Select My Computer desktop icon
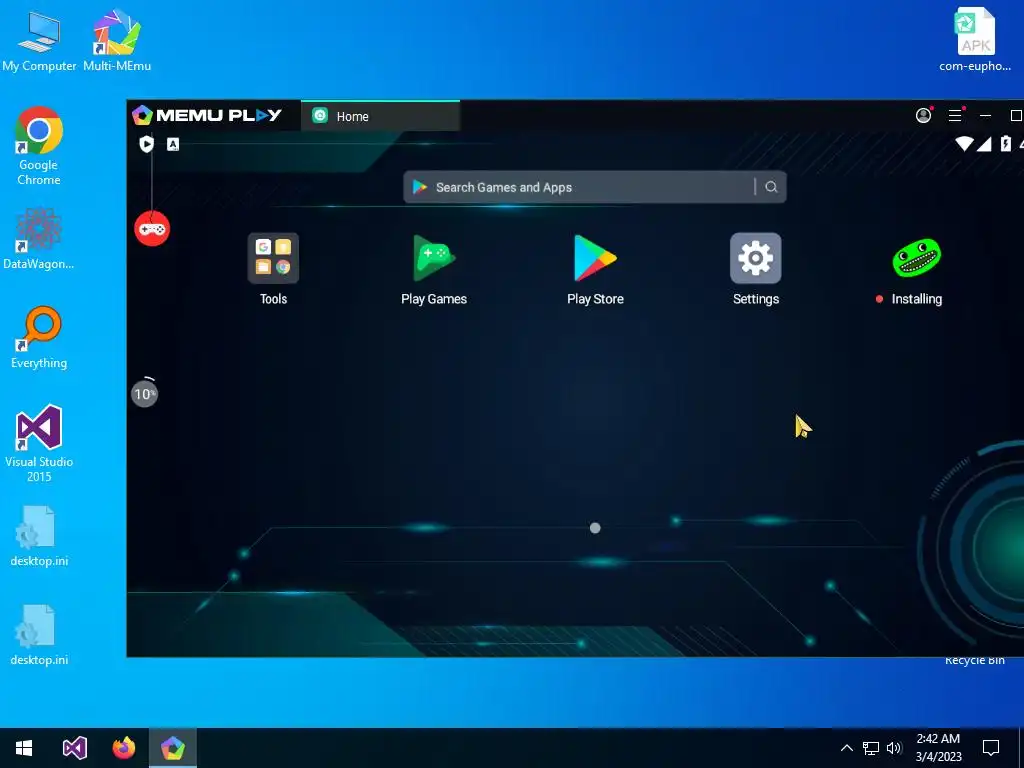Viewport: 1024px width, 768px height. tap(39, 41)
